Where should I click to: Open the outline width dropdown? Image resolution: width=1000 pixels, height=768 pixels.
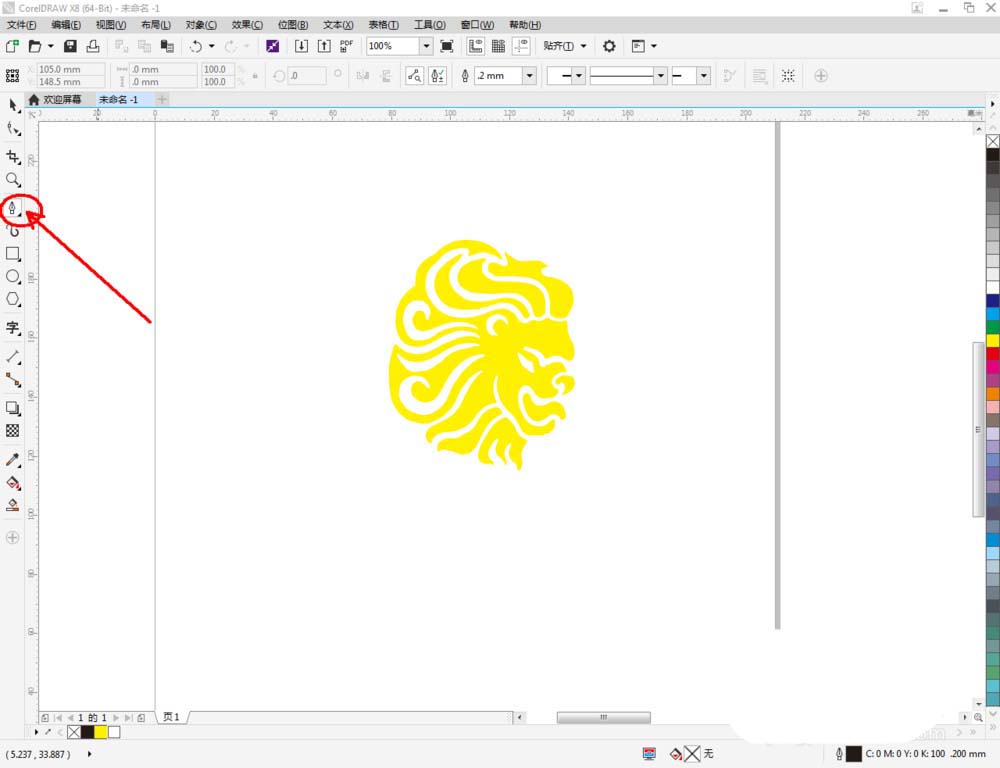pyautogui.click(x=529, y=76)
